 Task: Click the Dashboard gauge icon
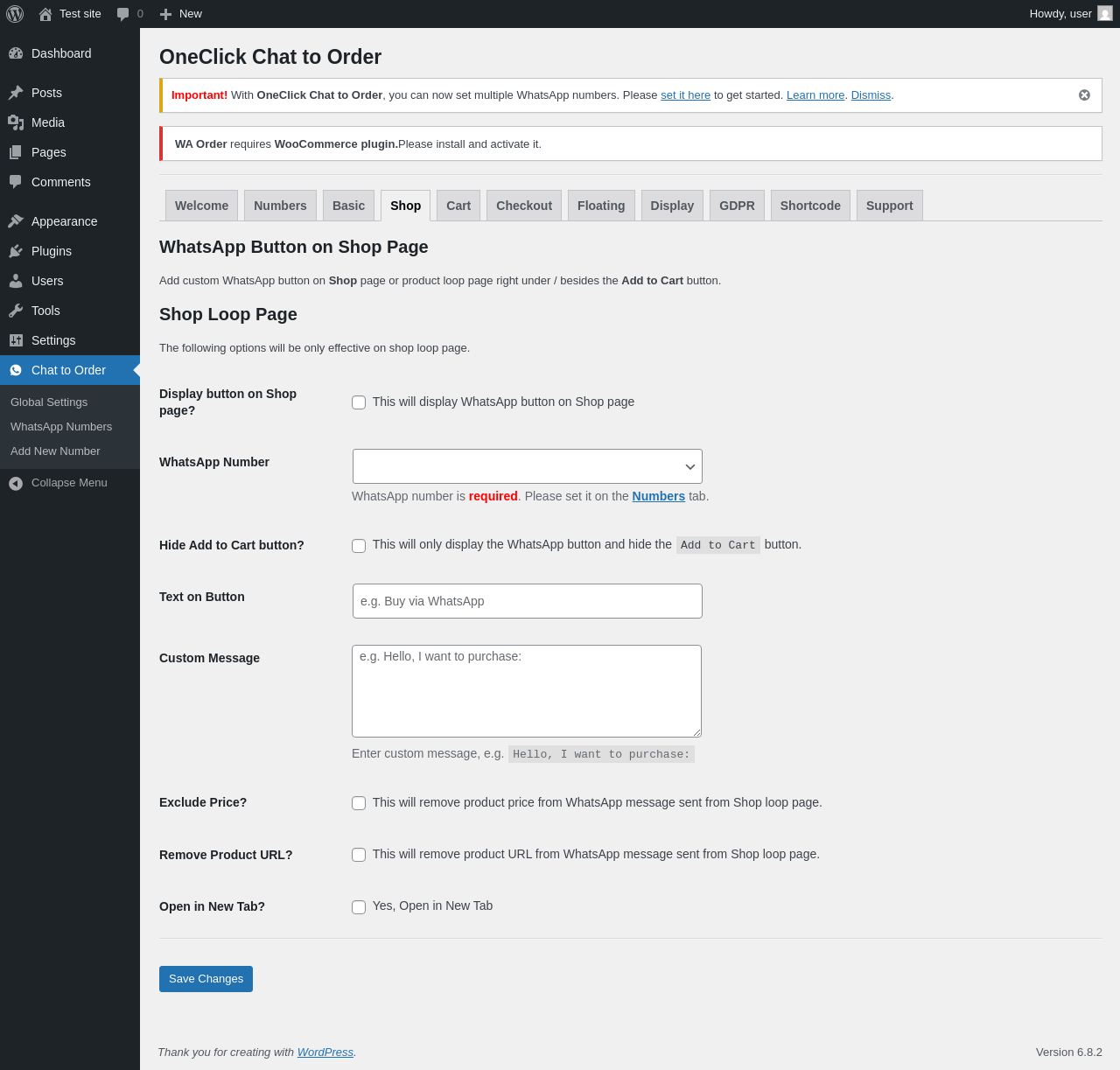tap(16, 53)
